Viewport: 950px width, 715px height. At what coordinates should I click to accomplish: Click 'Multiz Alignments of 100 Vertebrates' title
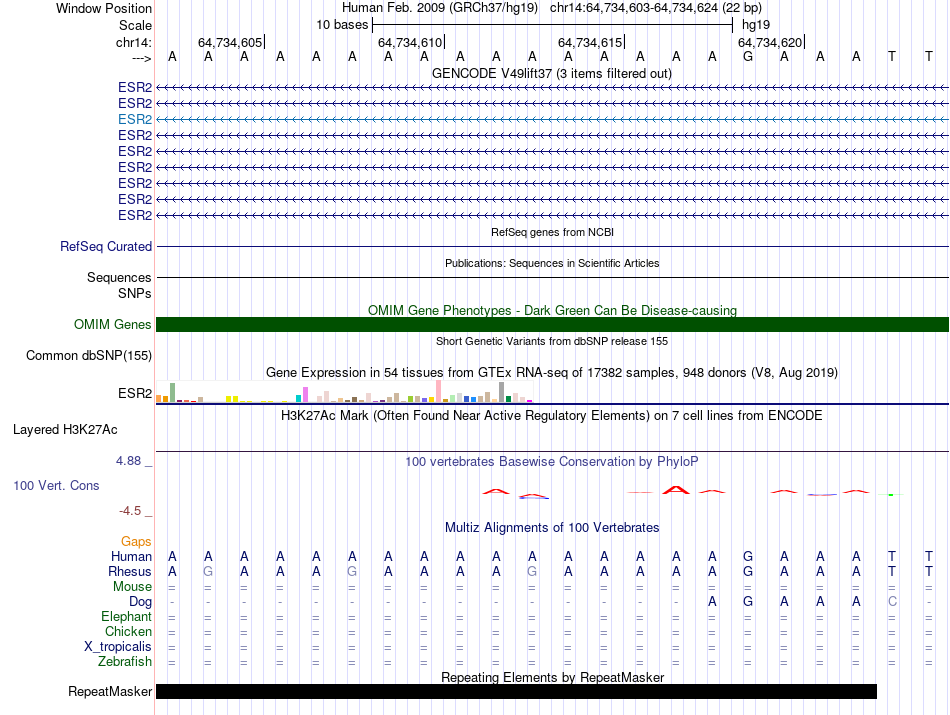[552, 528]
